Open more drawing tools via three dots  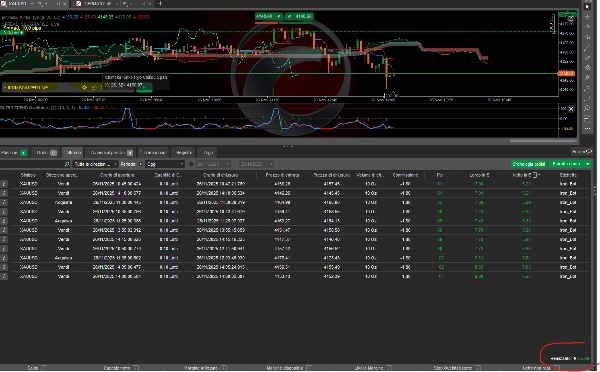587,129
